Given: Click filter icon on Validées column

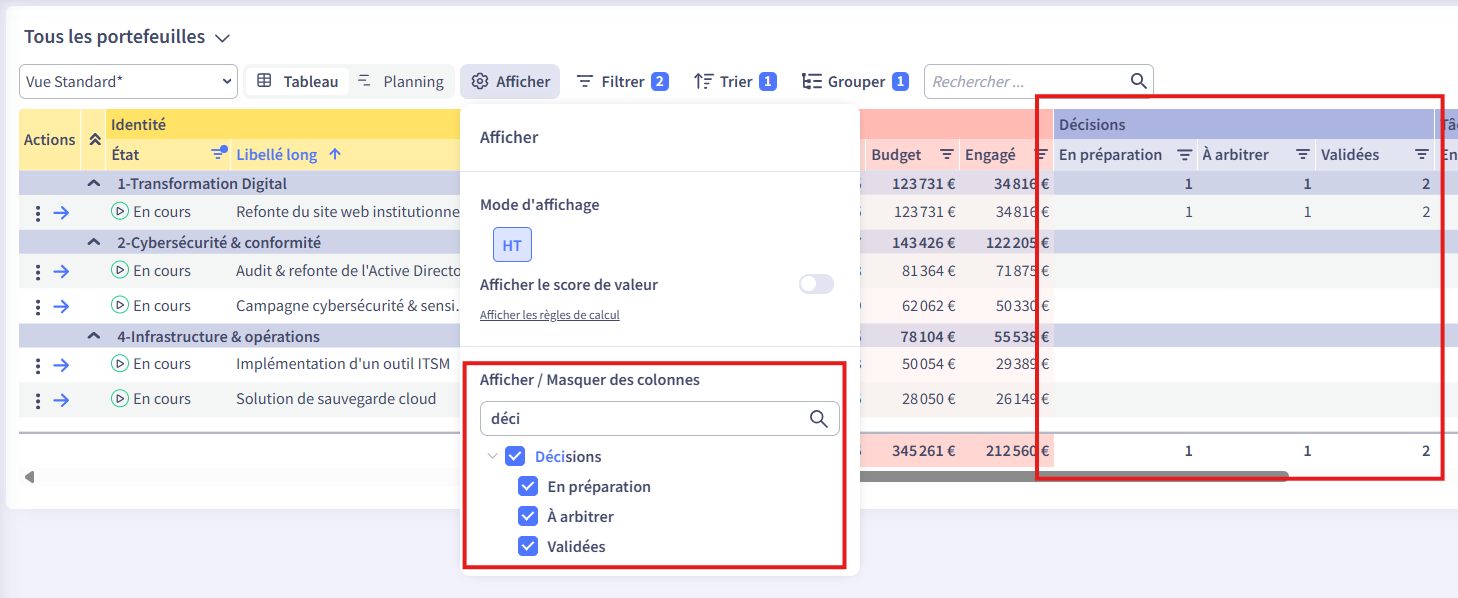Looking at the screenshot, I should click(1421, 155).
